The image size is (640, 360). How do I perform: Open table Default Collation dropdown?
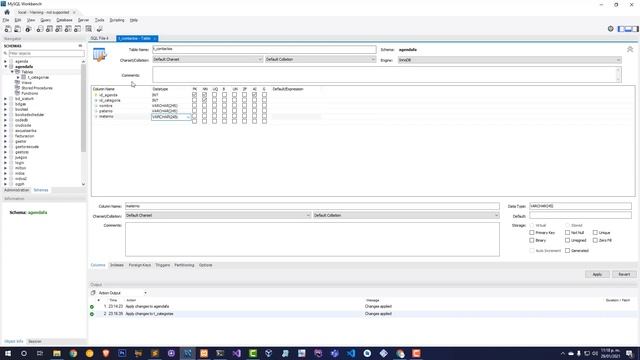320,60
